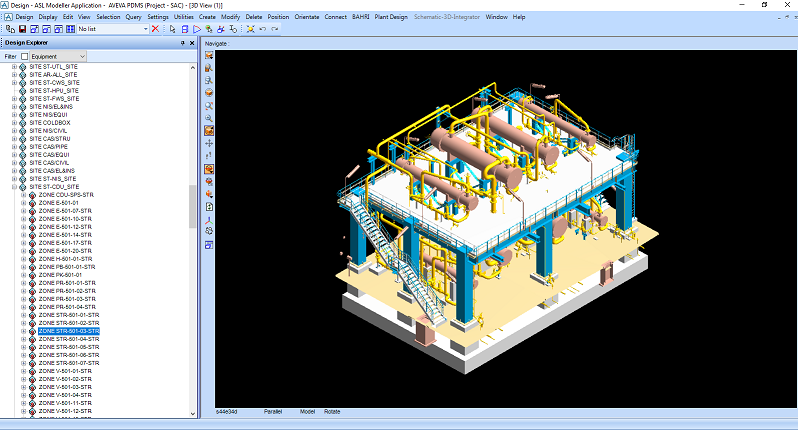
Task: Select the arrow cursor pick tool
Action: coord(173,29)
